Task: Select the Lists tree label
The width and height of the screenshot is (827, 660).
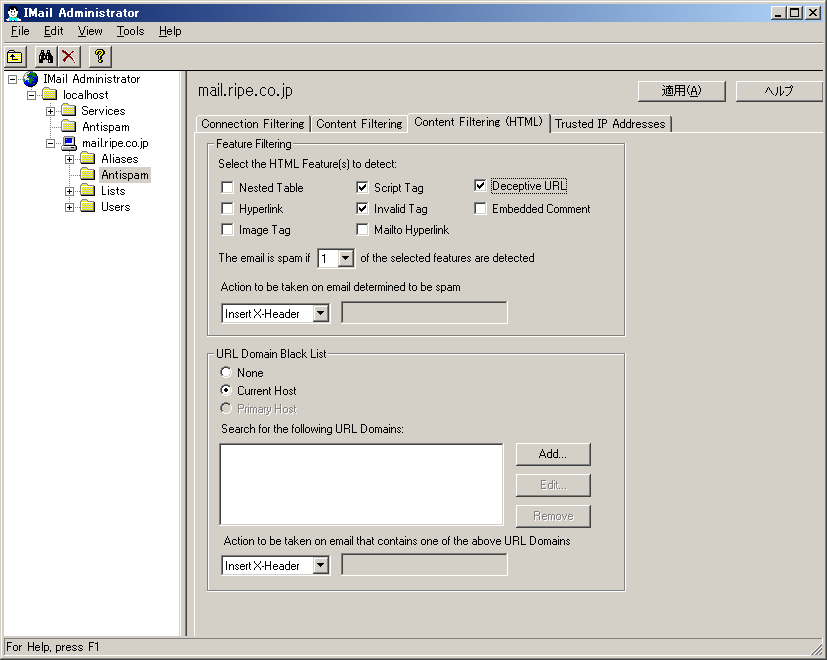Action: click(113, 191)
